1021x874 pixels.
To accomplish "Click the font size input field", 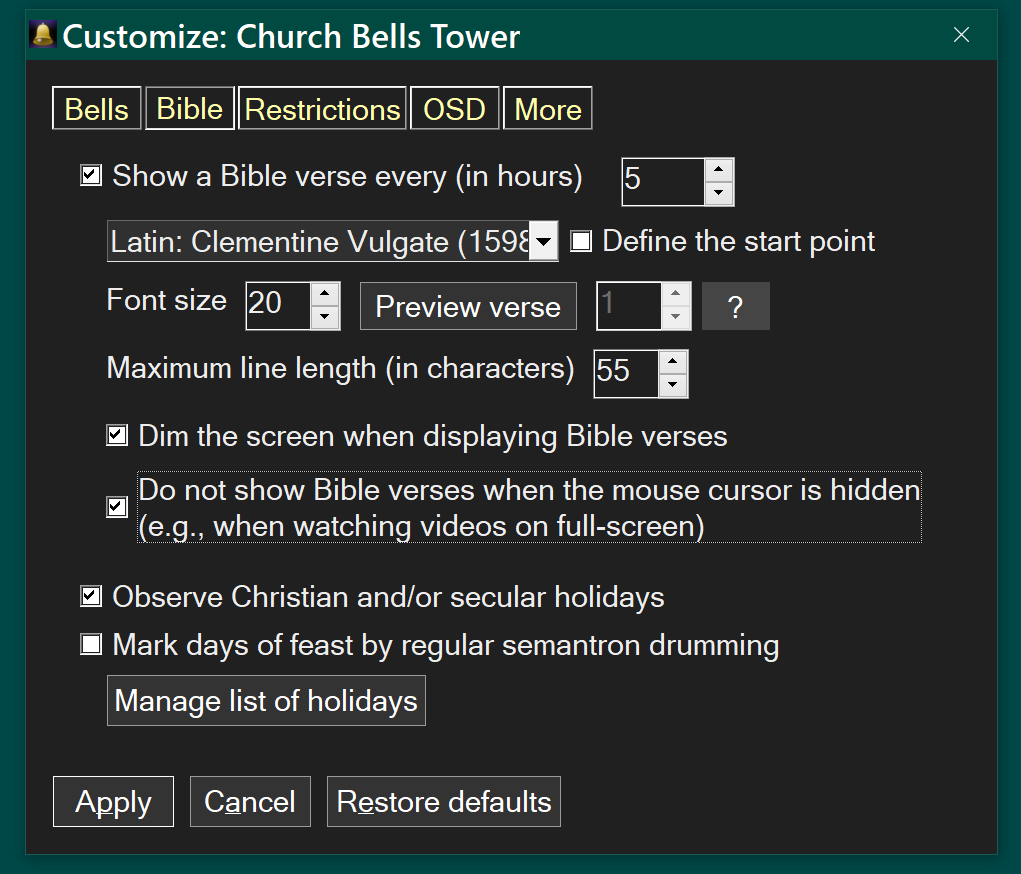I will 278,305.
